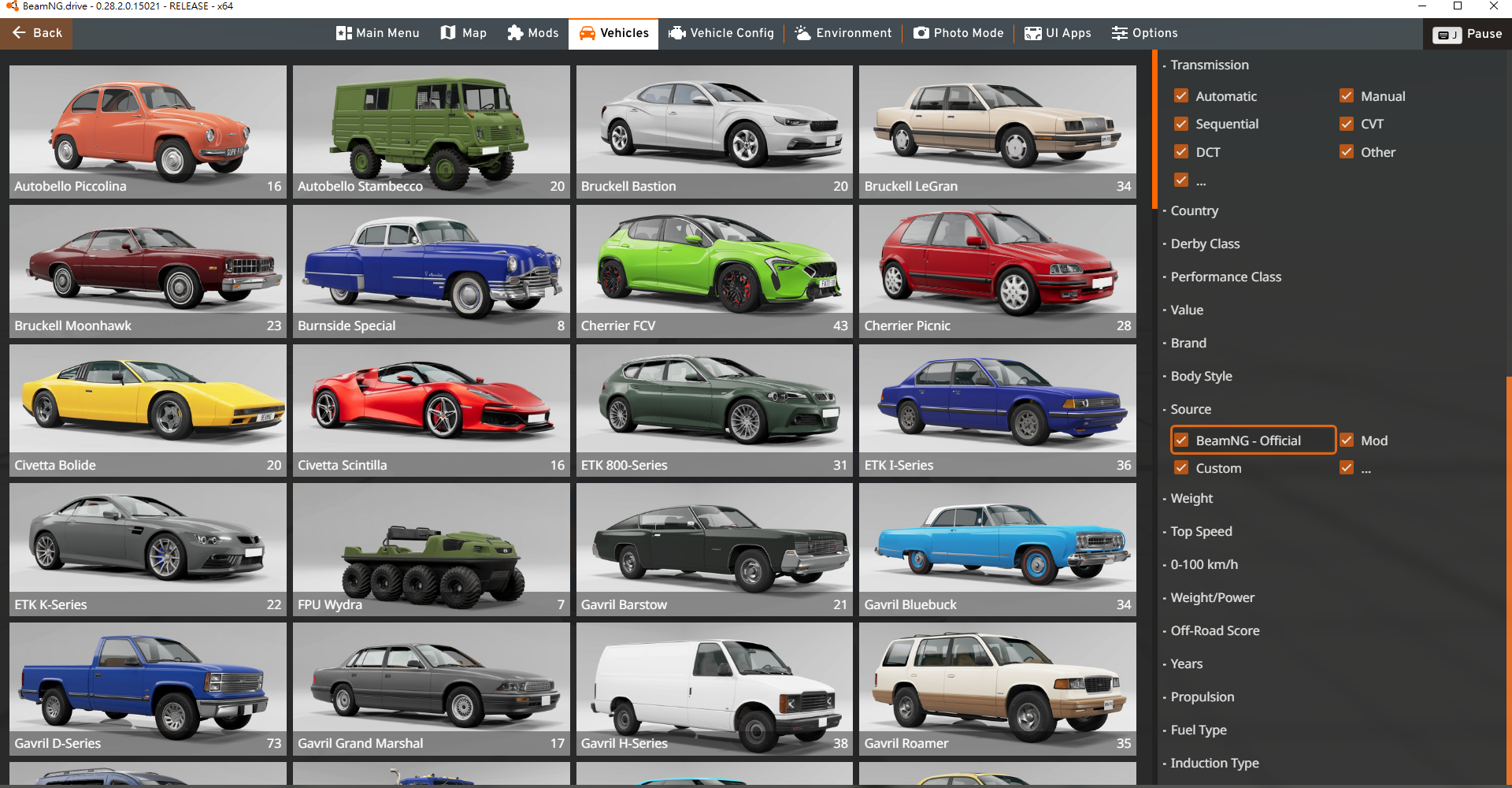Expand the Off-Road Score filter section
Viewport: 1512px width, 788px height.
[x=1215, y=630]
